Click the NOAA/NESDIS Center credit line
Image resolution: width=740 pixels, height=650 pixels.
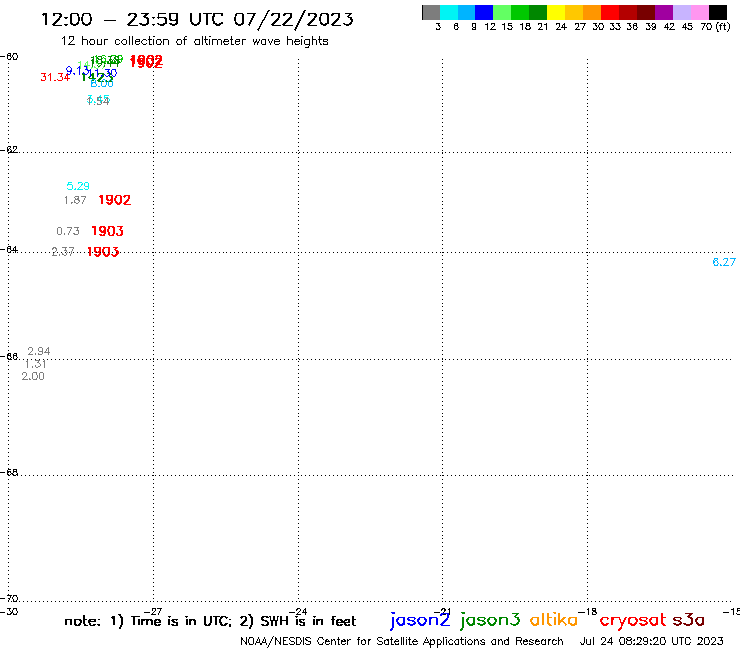tap(402, 642)
